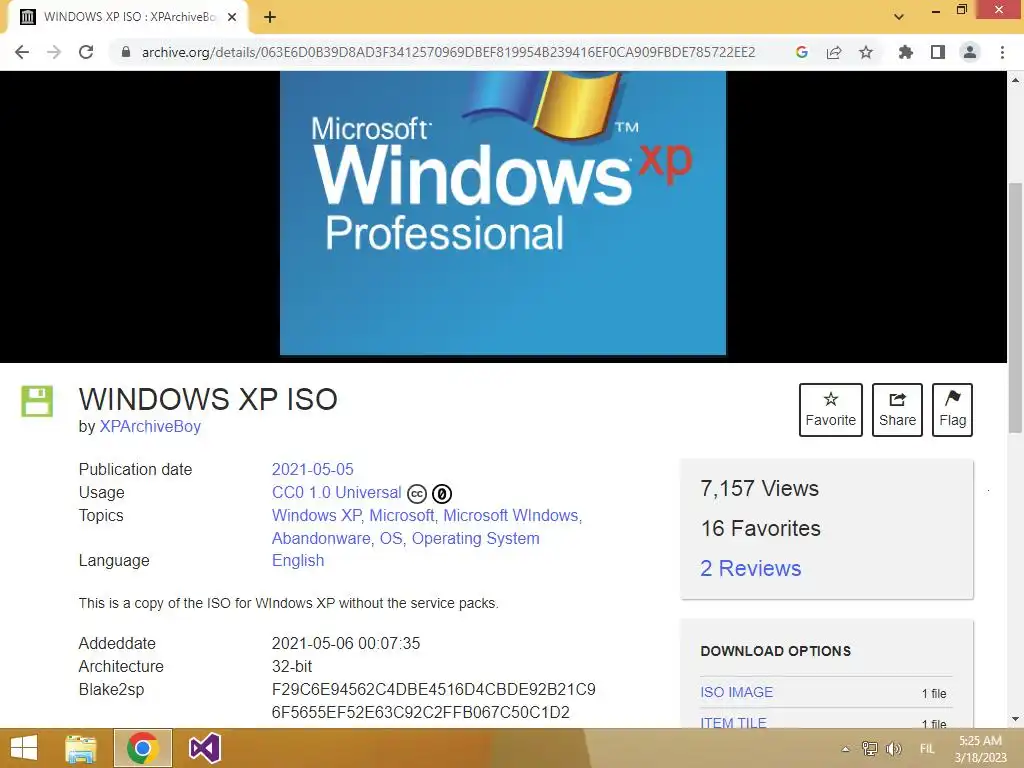Viewport: 1024px width, 768px height.
Task: Open Chrome's three-dot menu
Action: [1002, 52]
